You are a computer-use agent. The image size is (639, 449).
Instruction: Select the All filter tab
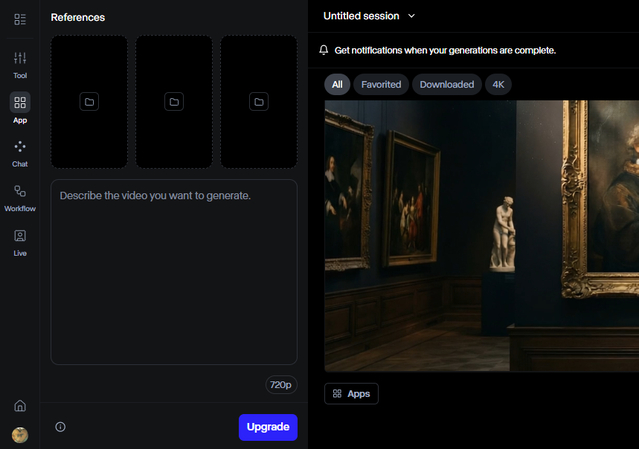coord(337,85)
